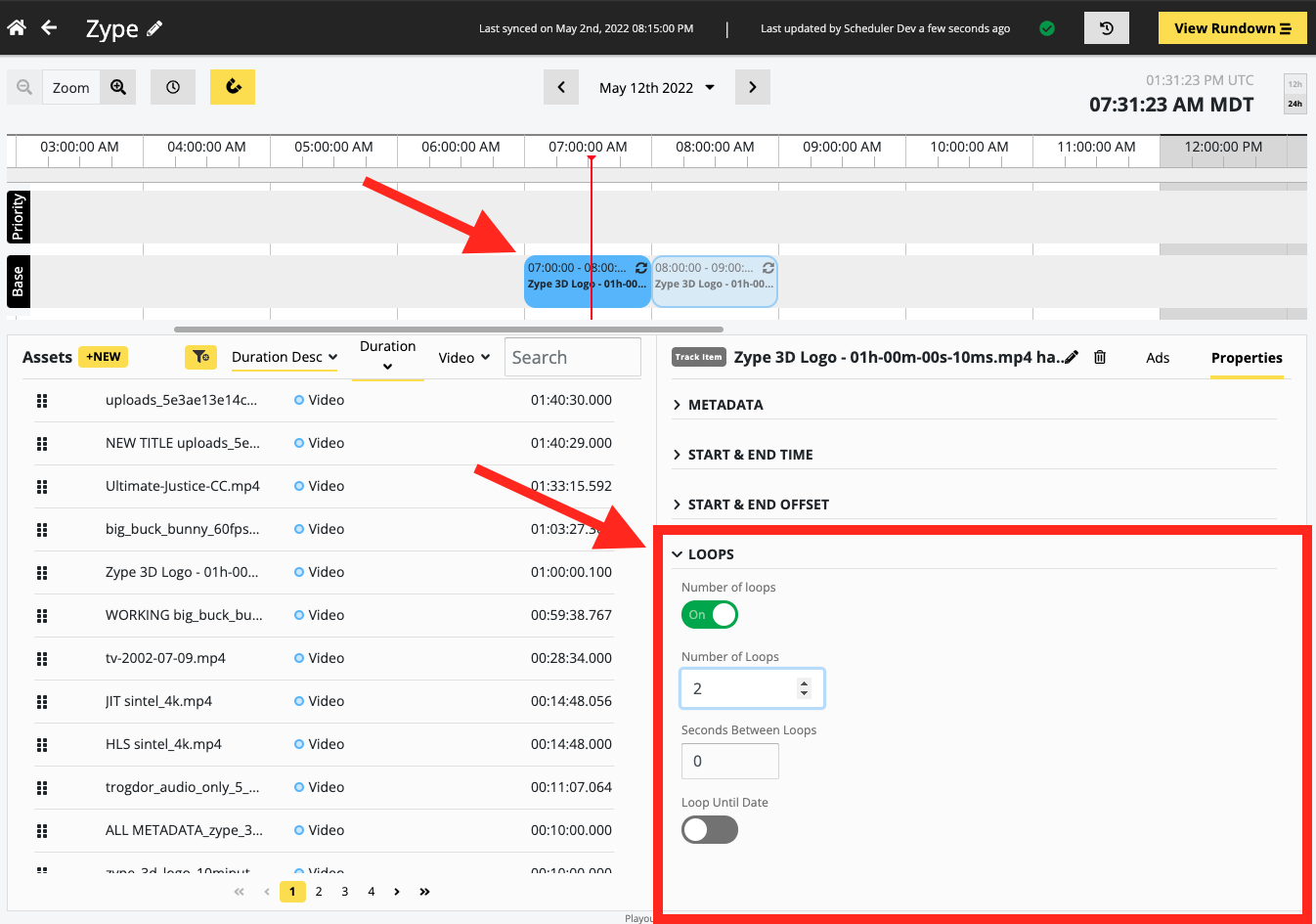1316x924 pixels.
Task: Click the +NEW asset button
Action: click(x=103, y=357)
